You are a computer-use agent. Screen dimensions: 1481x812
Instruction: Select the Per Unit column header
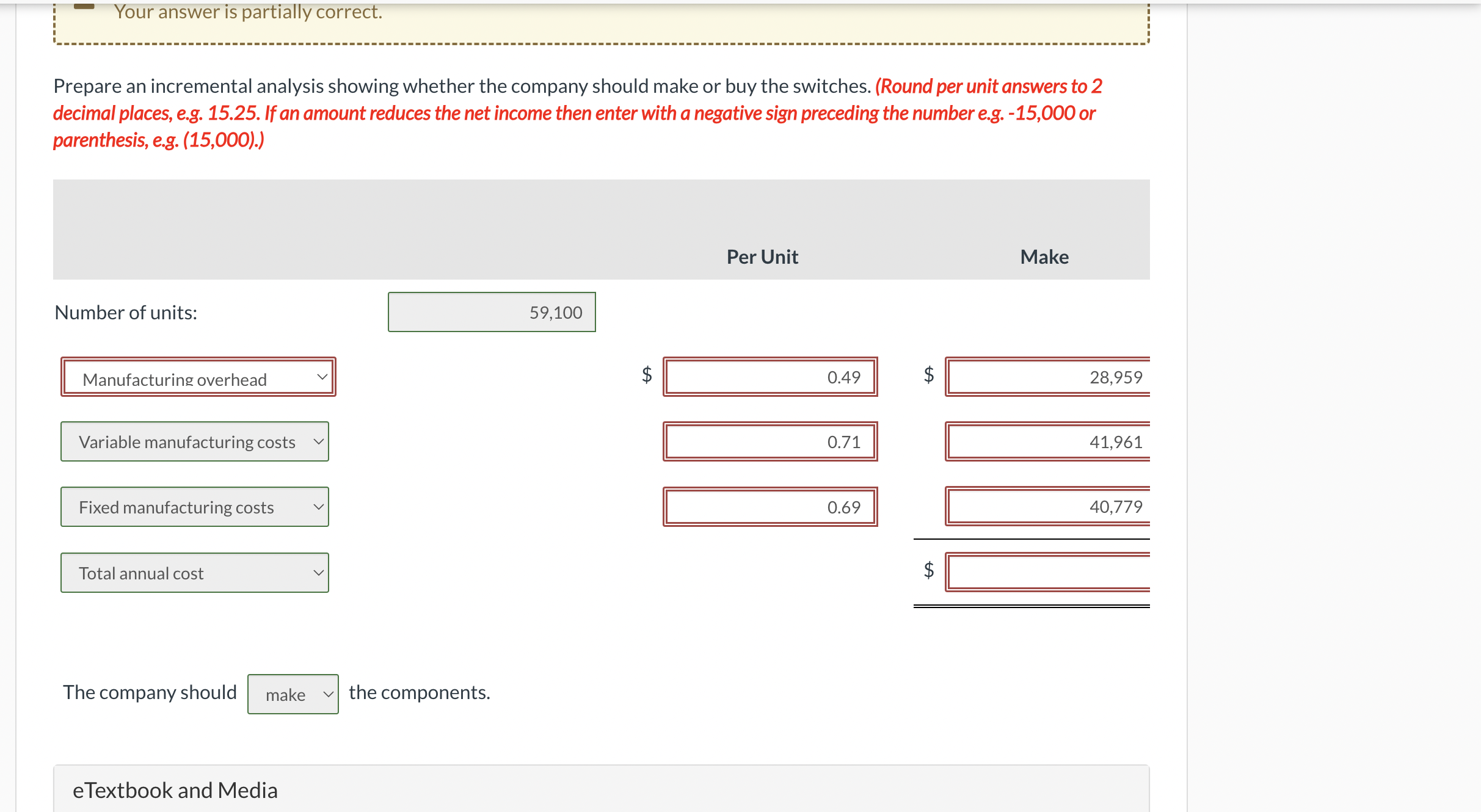pos(762,256)
